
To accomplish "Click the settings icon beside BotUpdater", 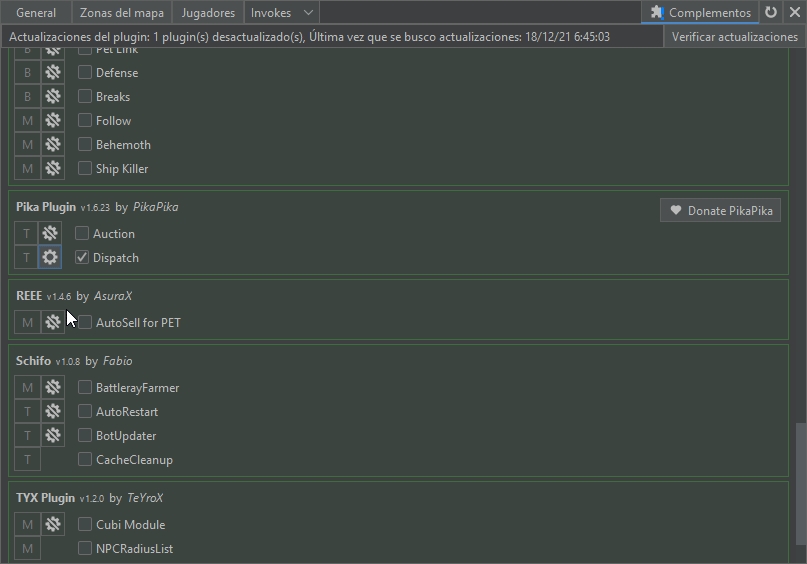I will pos(53,436).
